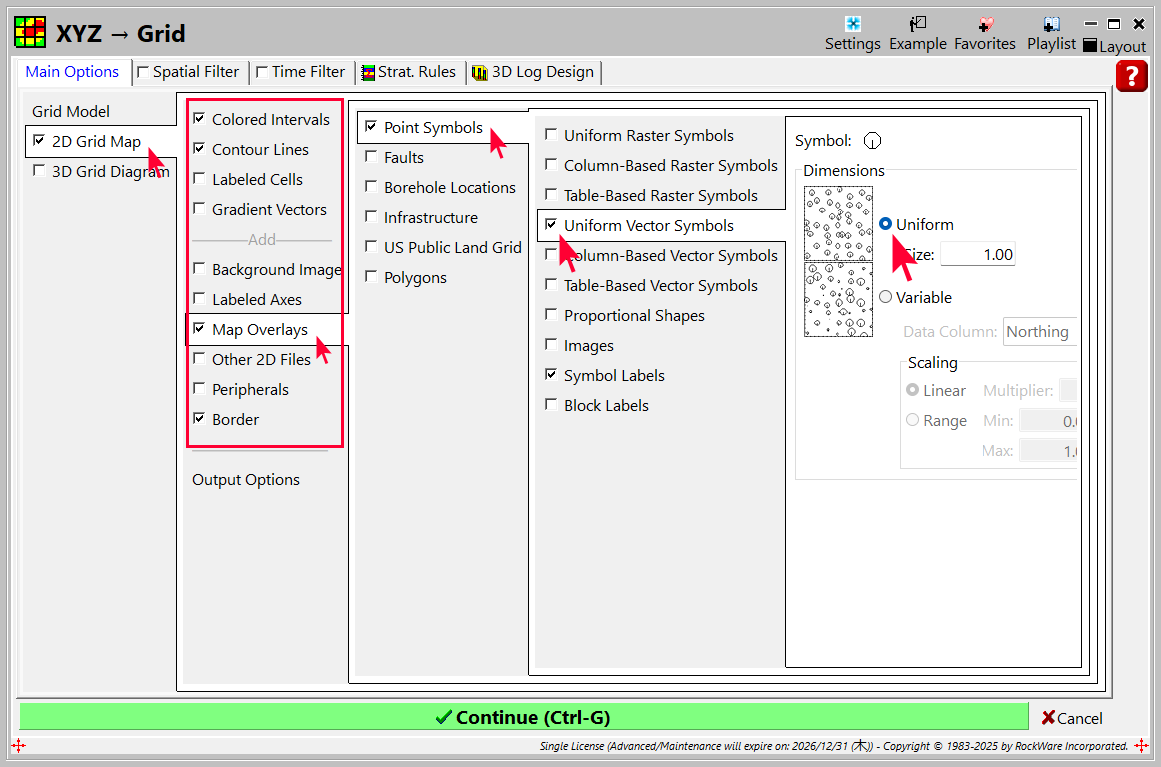Toggle the Labeled Cells checkbox

click(x=200, y=179)
